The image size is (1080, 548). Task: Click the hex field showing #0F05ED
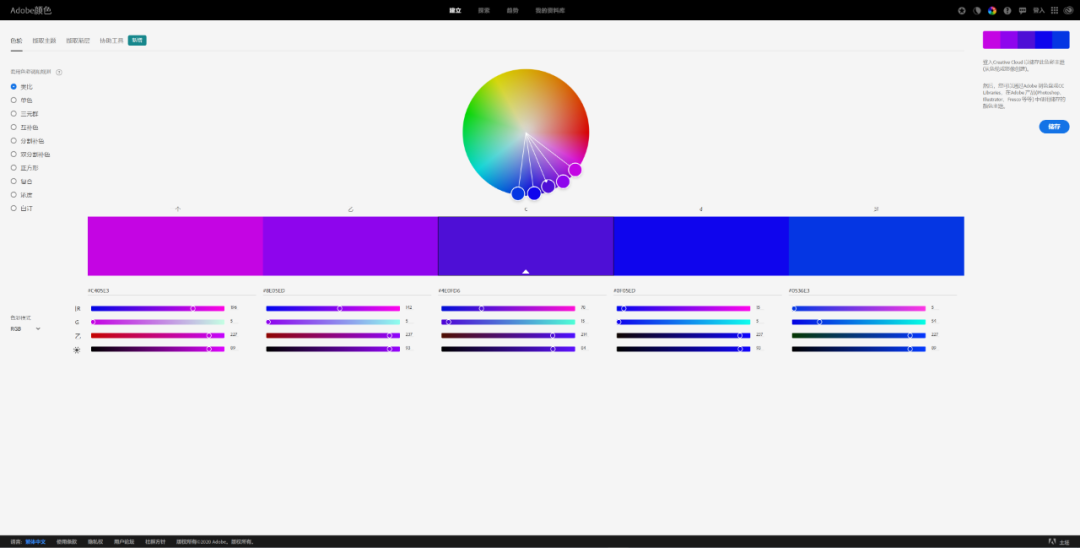697,291
